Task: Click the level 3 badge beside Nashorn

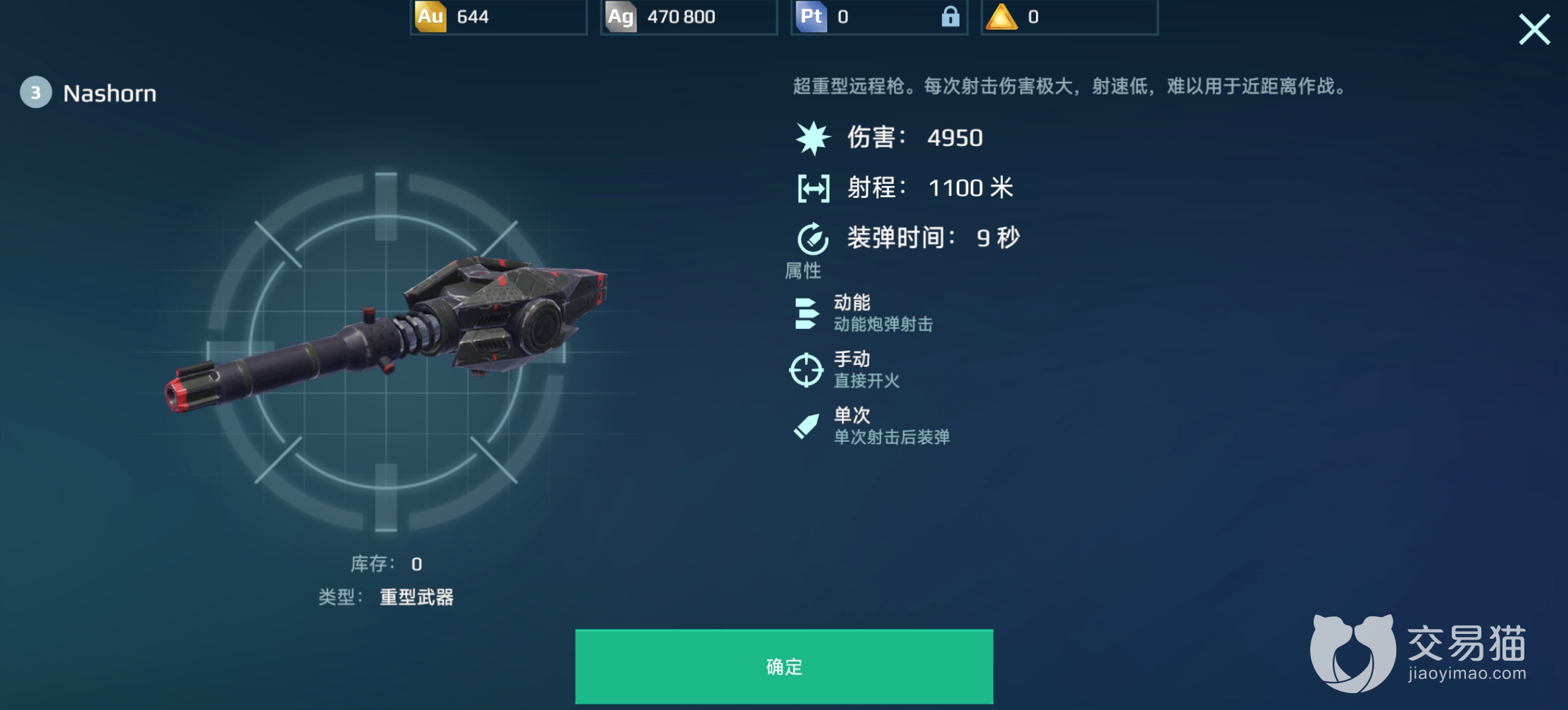Action: pyautogui.click(x=36, y=92)
